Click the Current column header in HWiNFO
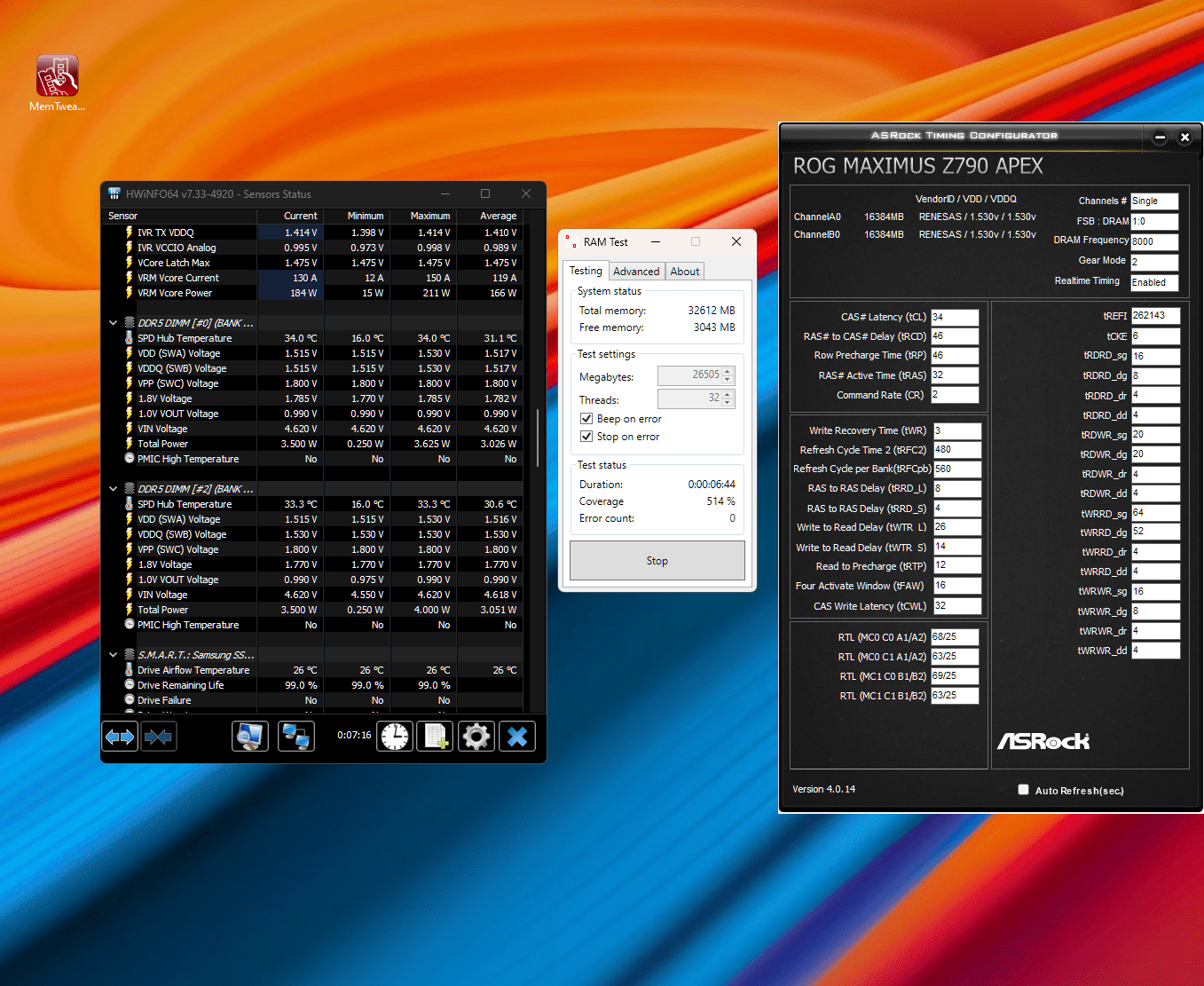 (290, 216)
